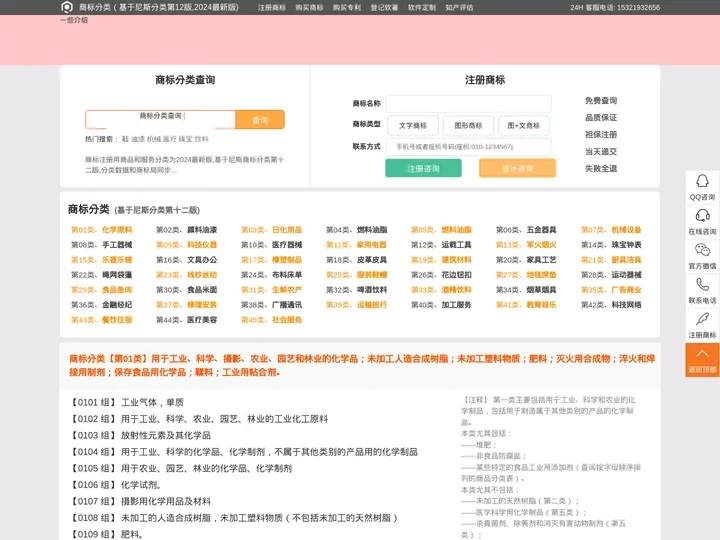Open 第09类 科技仪器 category
This screenshot has width=720, height=540.
(x=186, y=245)
